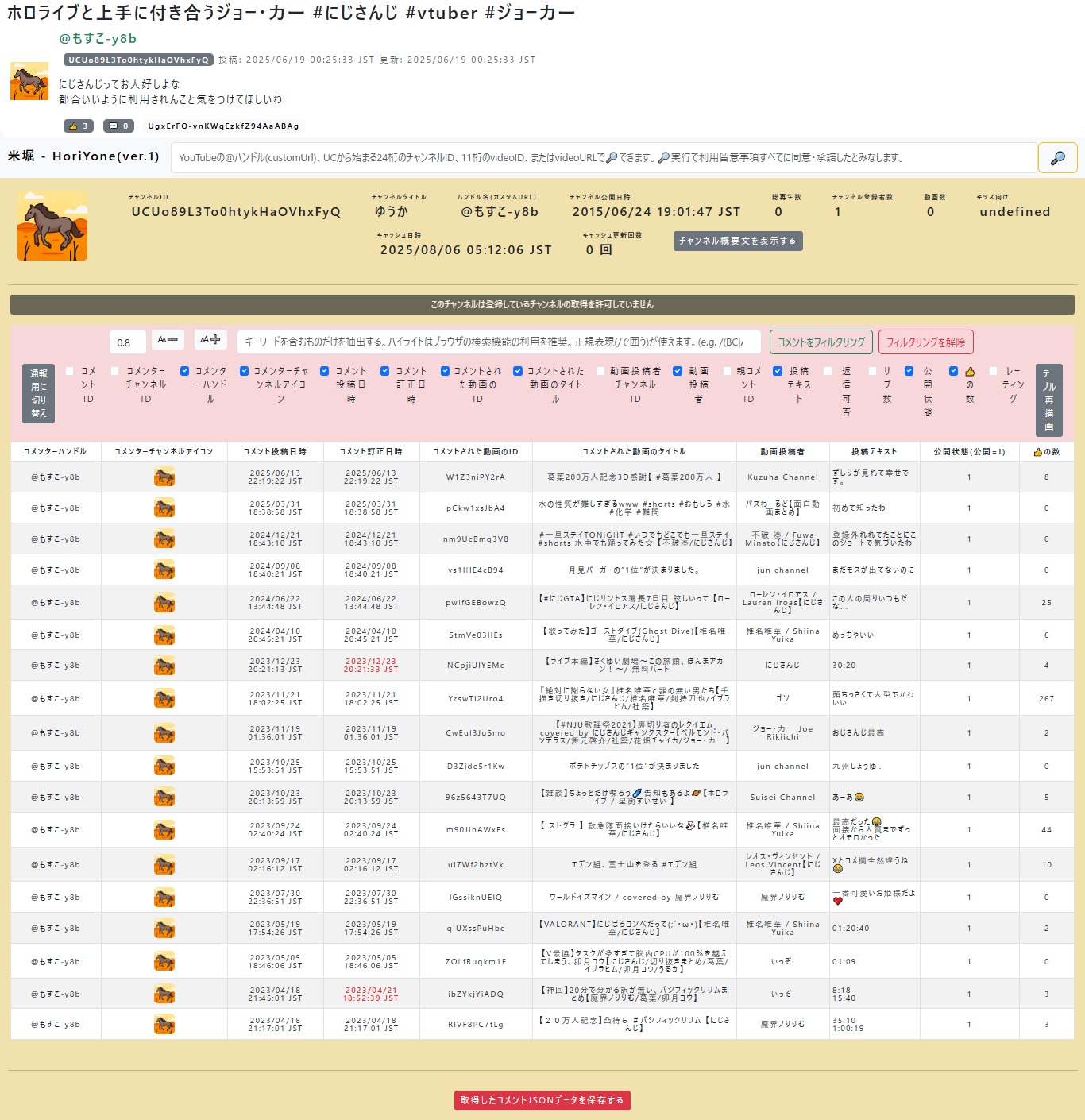Click the thumbs-up badge showing 3

(79, 126)
